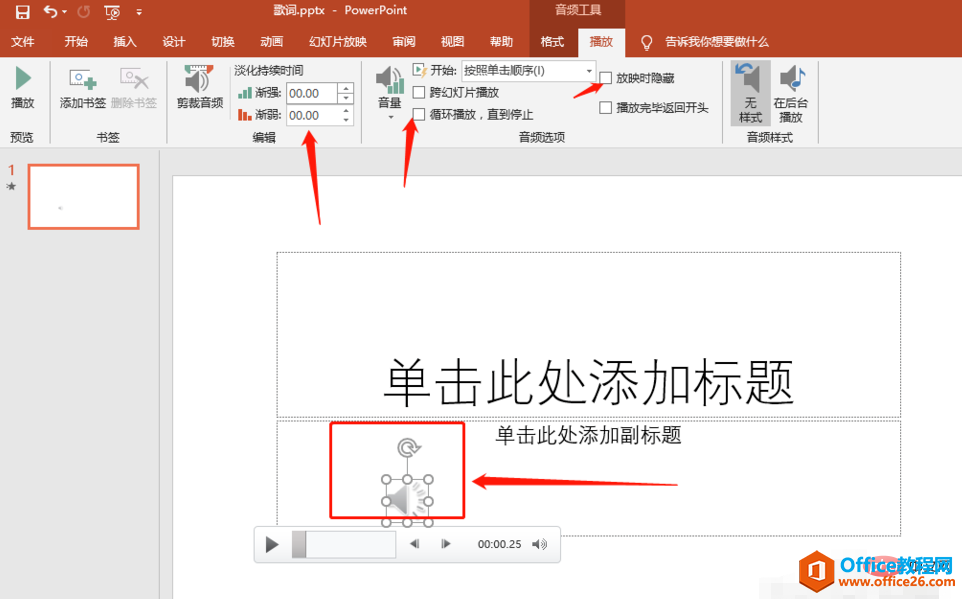Click subtitle placeholder 单击此处添加副标题
Viewport: 962px width, 599px height.
(588, 435)
